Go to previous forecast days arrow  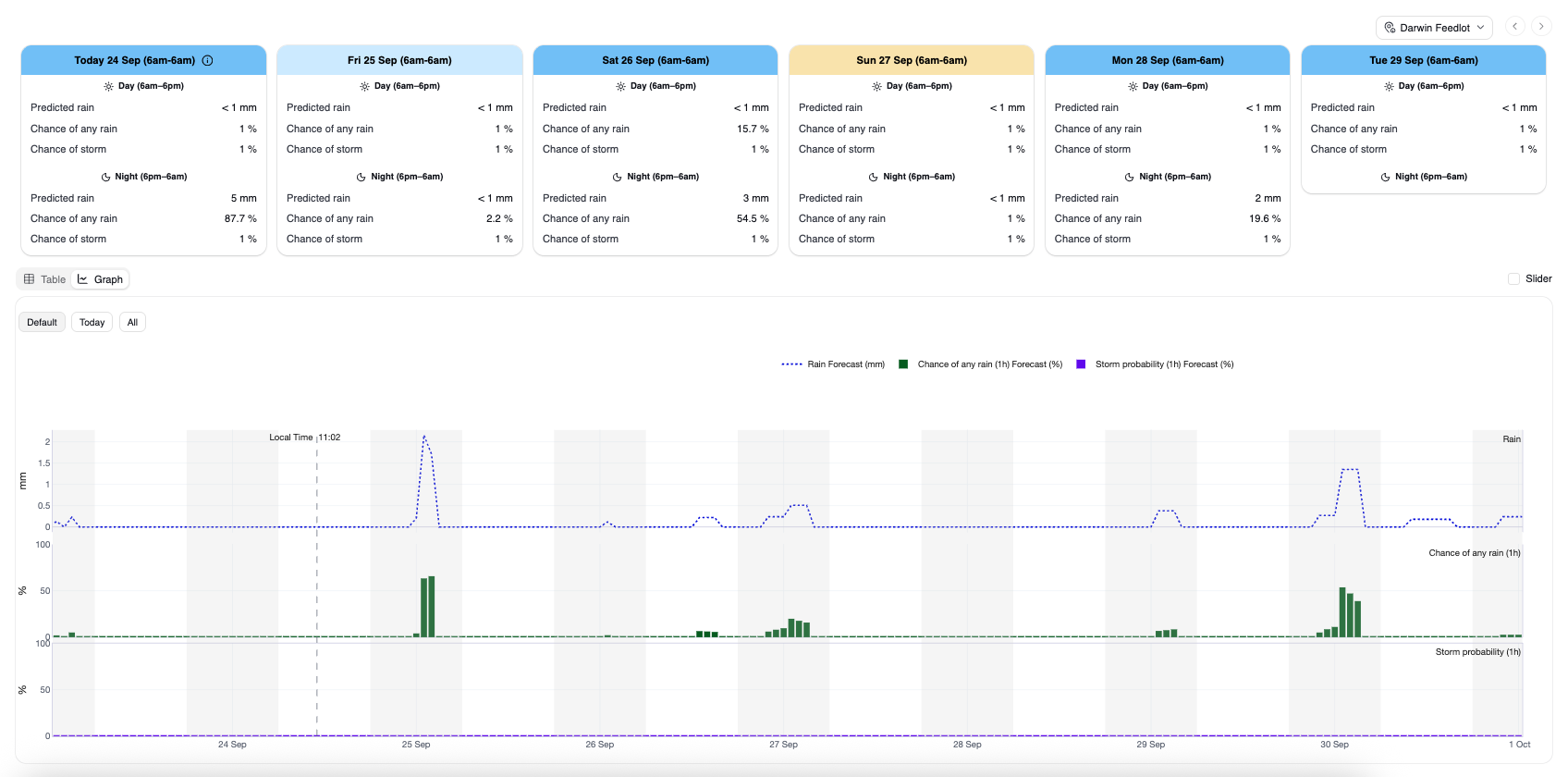point(1515,26)
